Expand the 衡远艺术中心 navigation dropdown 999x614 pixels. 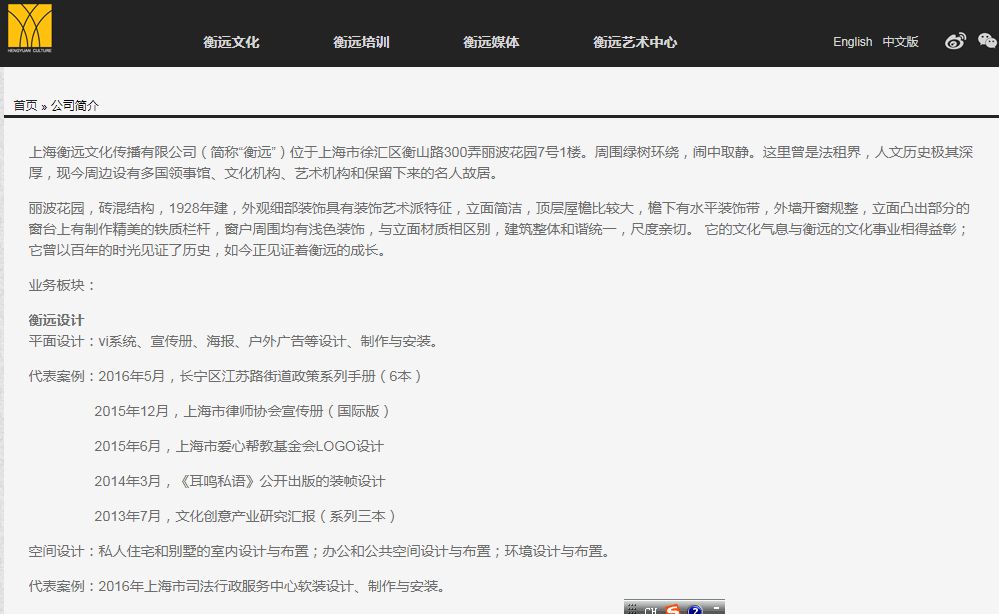(x=636, y=42)
